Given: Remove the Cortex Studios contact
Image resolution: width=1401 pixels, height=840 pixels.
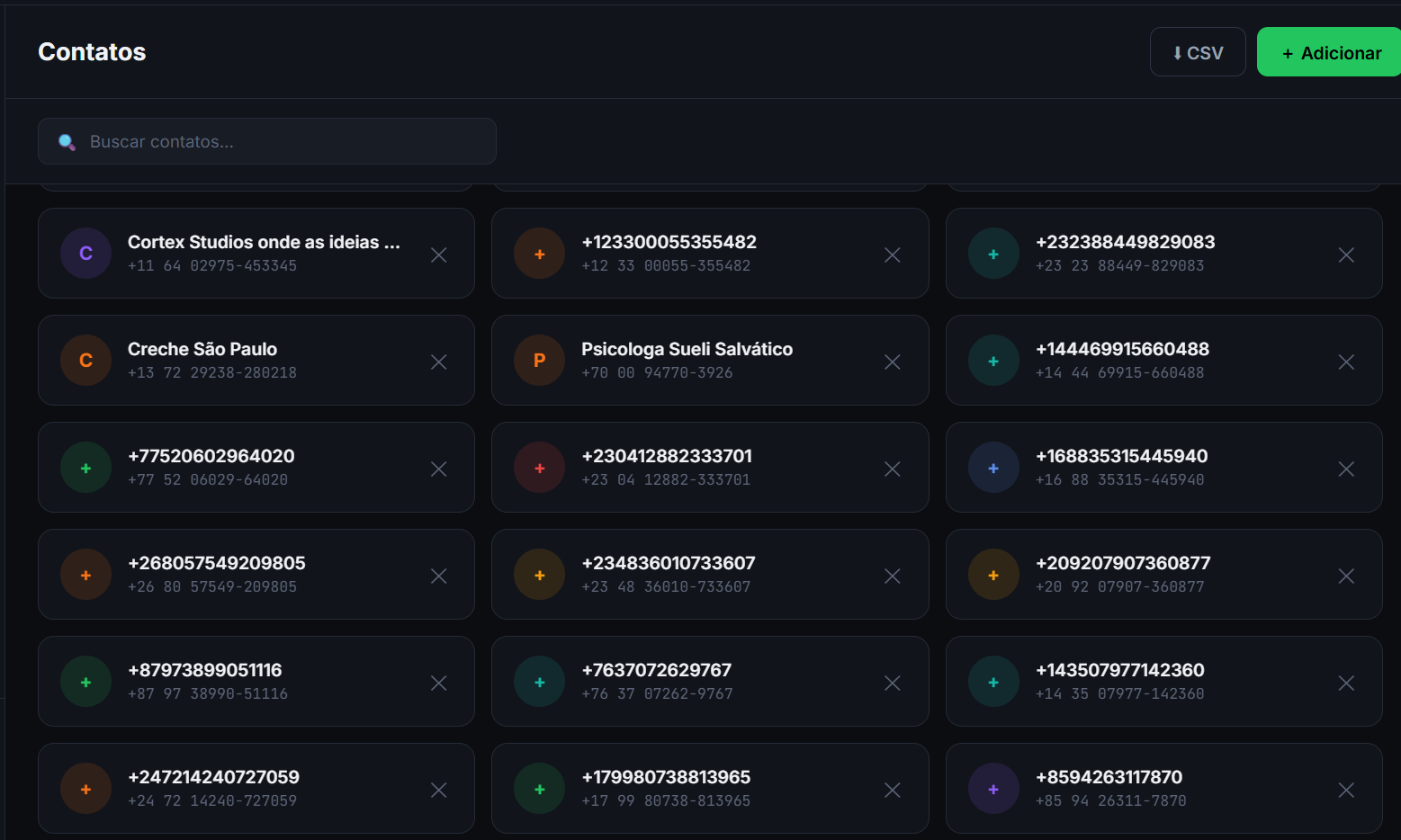Looking at the screenshot, I should point(439,255).
